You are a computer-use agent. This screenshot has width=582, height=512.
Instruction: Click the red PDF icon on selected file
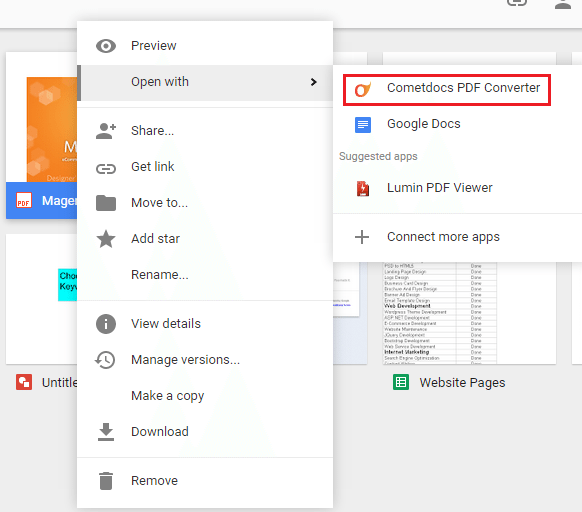click(x=24, y=200)
